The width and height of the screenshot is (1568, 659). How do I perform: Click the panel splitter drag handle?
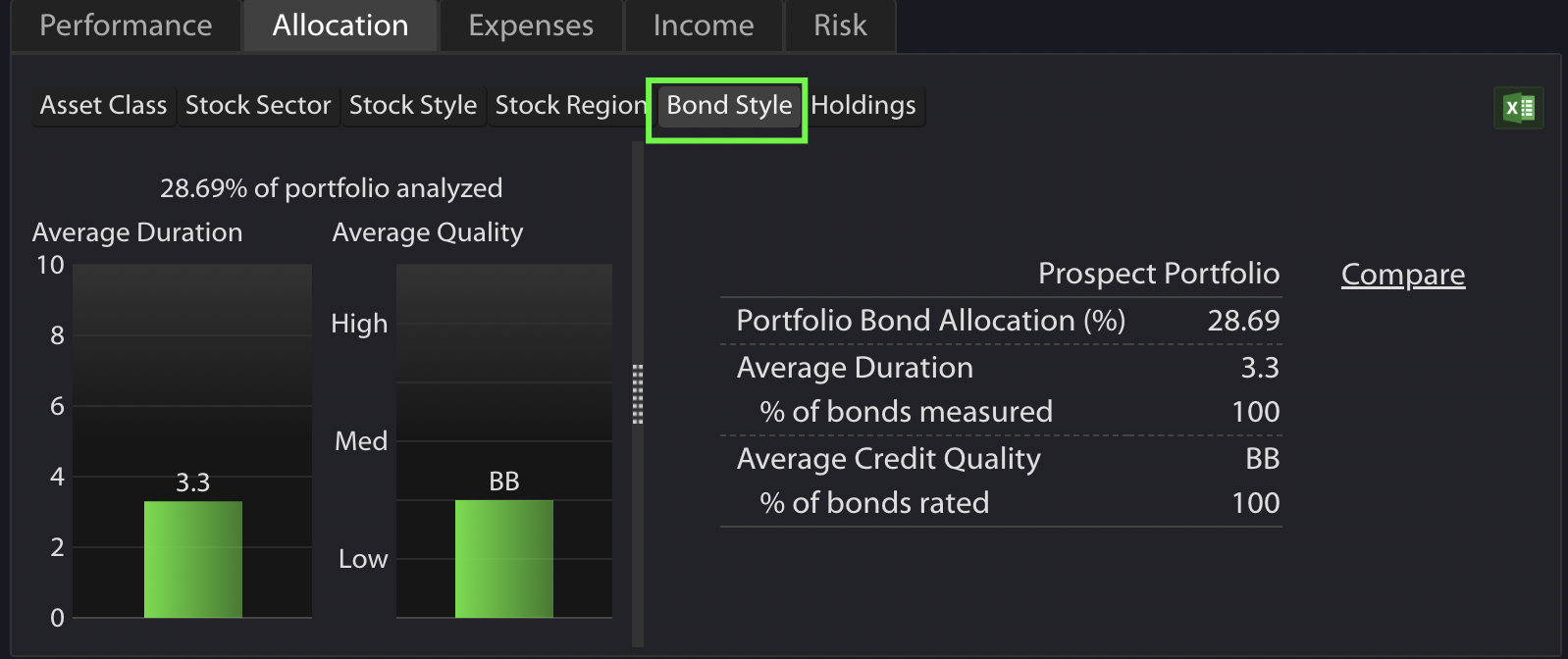tap(638, 394)
